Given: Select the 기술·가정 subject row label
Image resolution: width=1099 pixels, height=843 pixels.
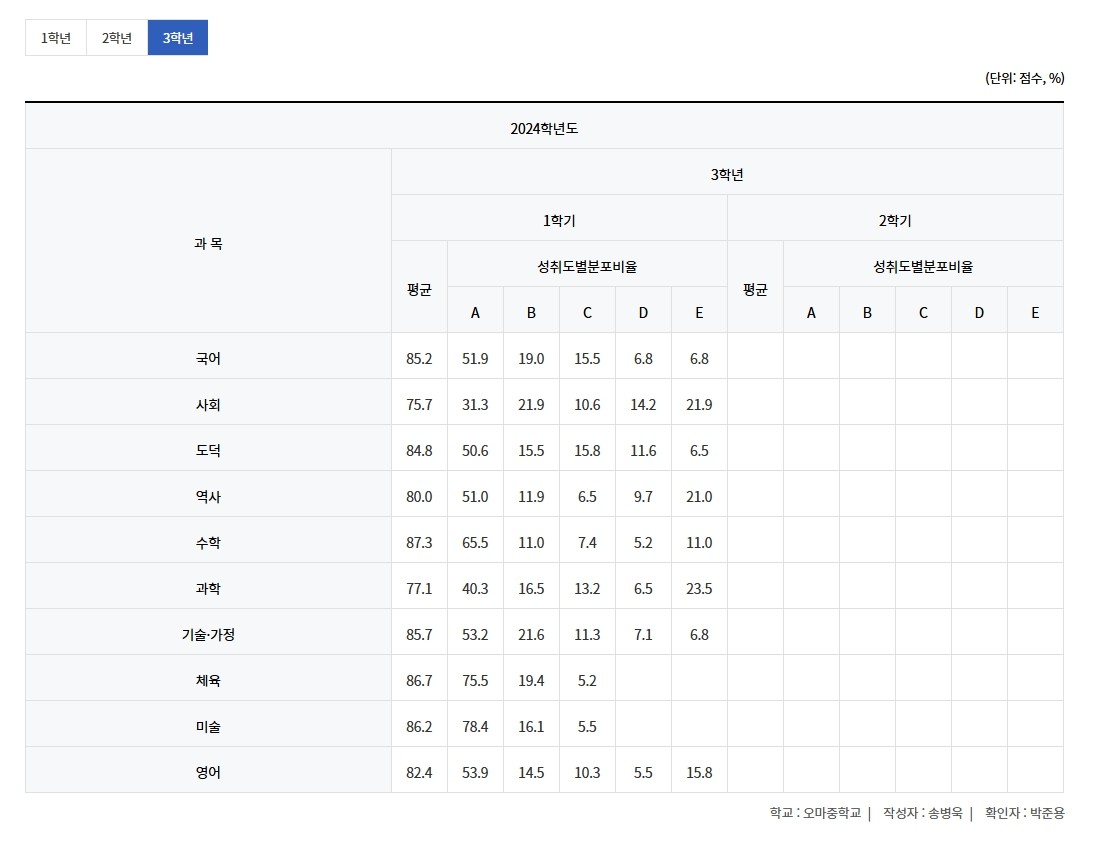Looking at the screenshot, I should pos(208,634).
